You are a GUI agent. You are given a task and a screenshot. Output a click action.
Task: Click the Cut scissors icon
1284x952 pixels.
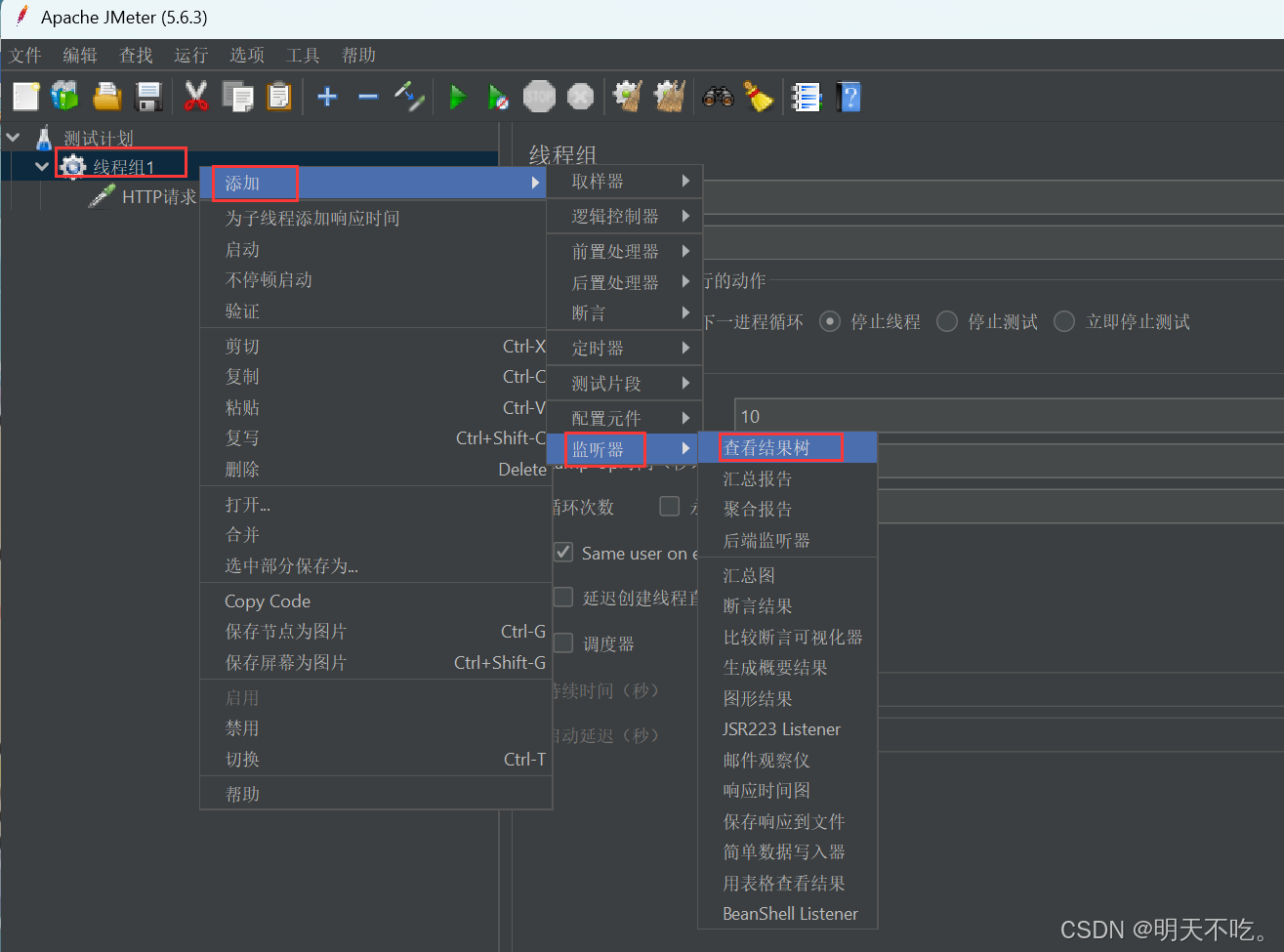196,96
